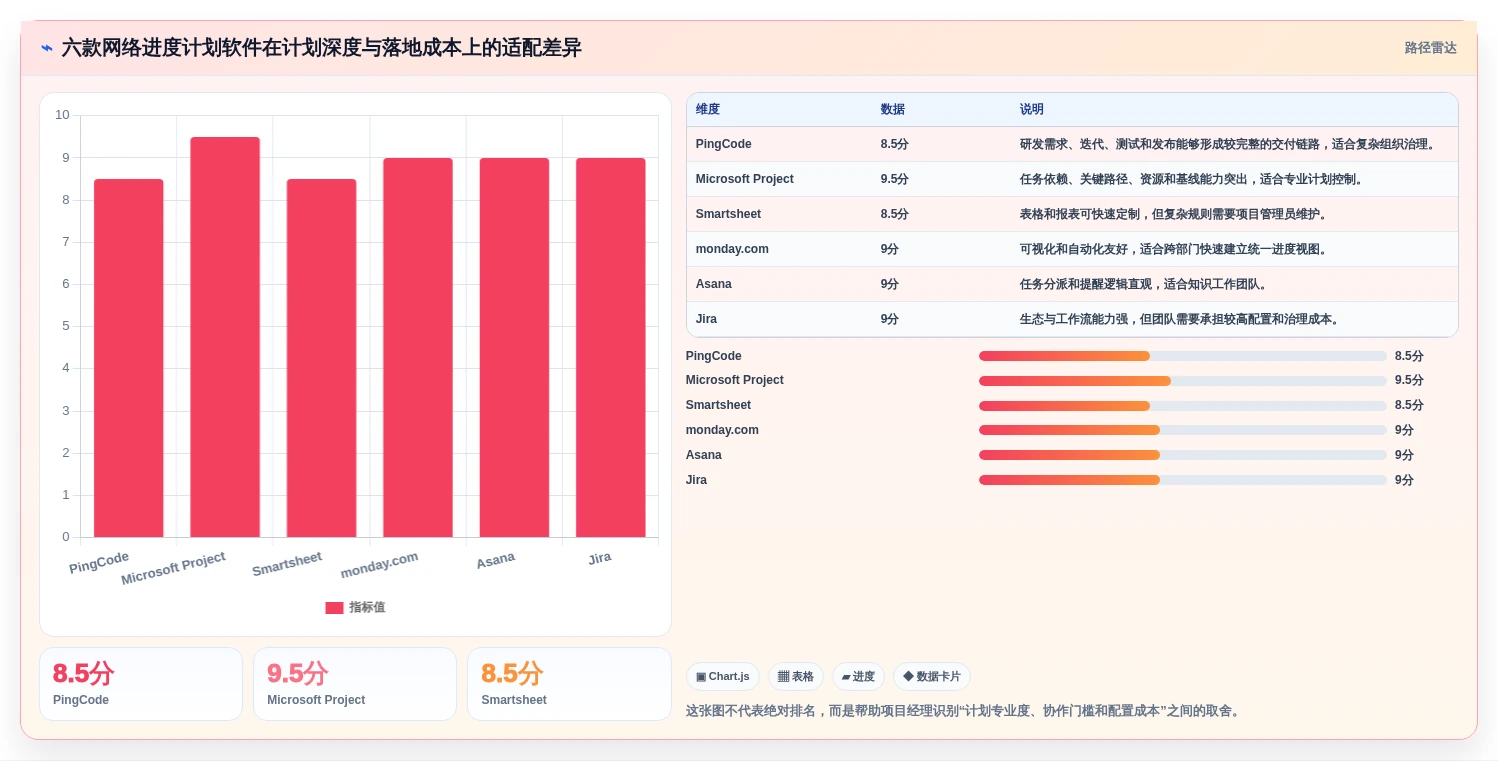Click Jira description about 生态与工作流
This screenshot has width=1498, height=761.
click(1180, 319)
